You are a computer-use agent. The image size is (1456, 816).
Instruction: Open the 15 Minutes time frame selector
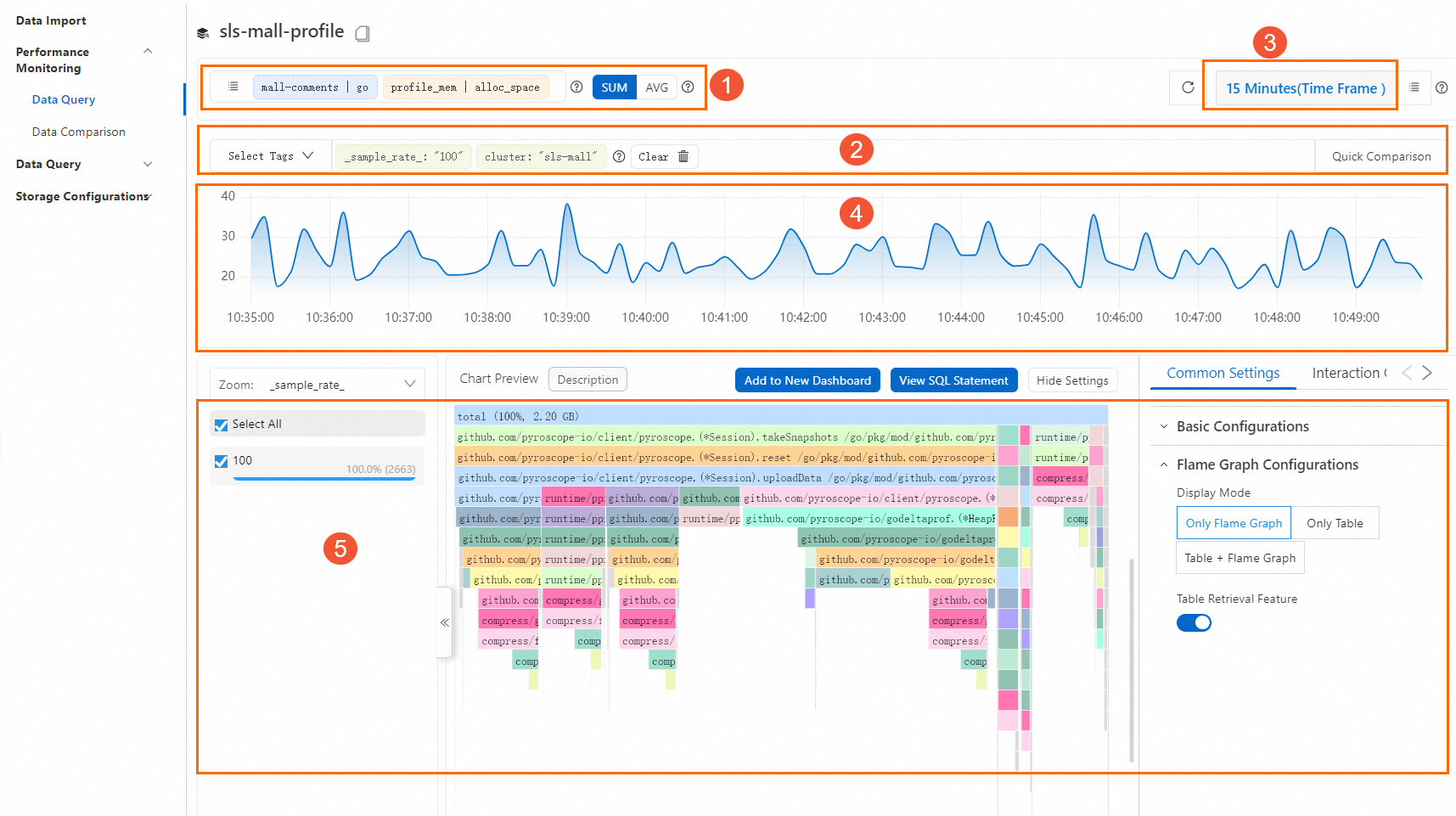[1306, 88]
